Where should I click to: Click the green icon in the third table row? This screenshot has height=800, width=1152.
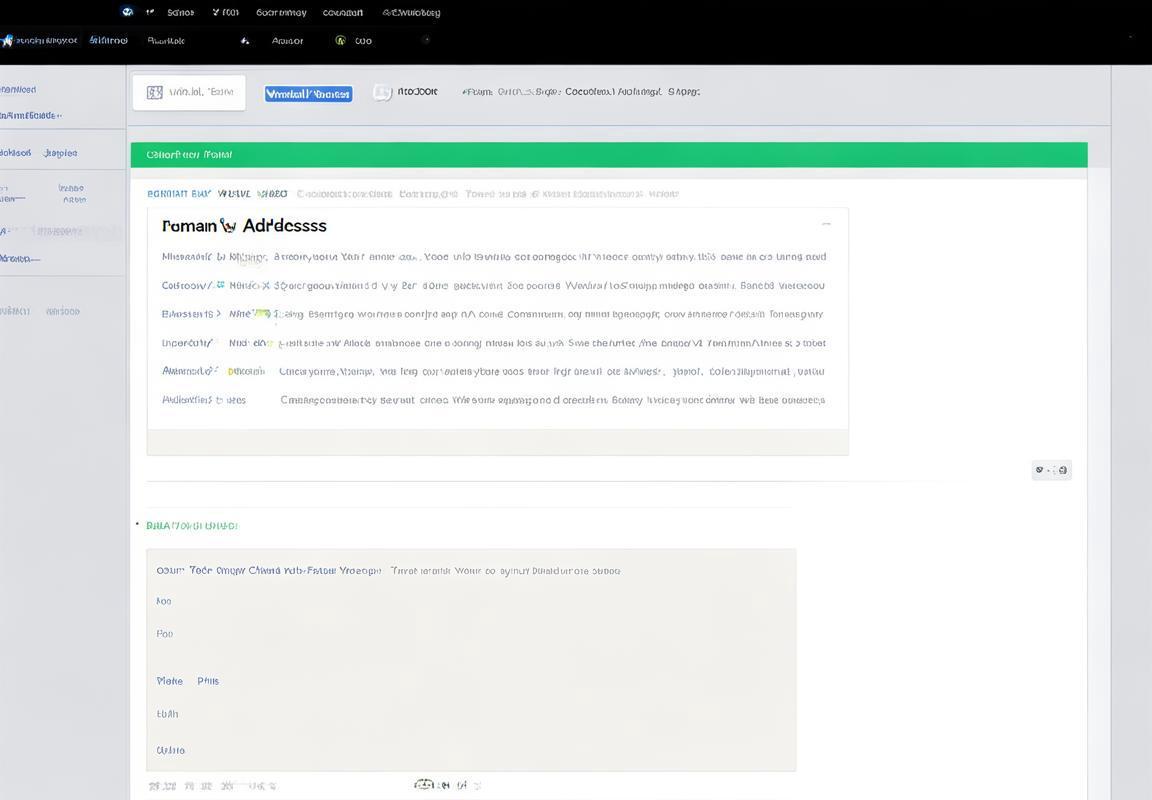coord(262,314)
